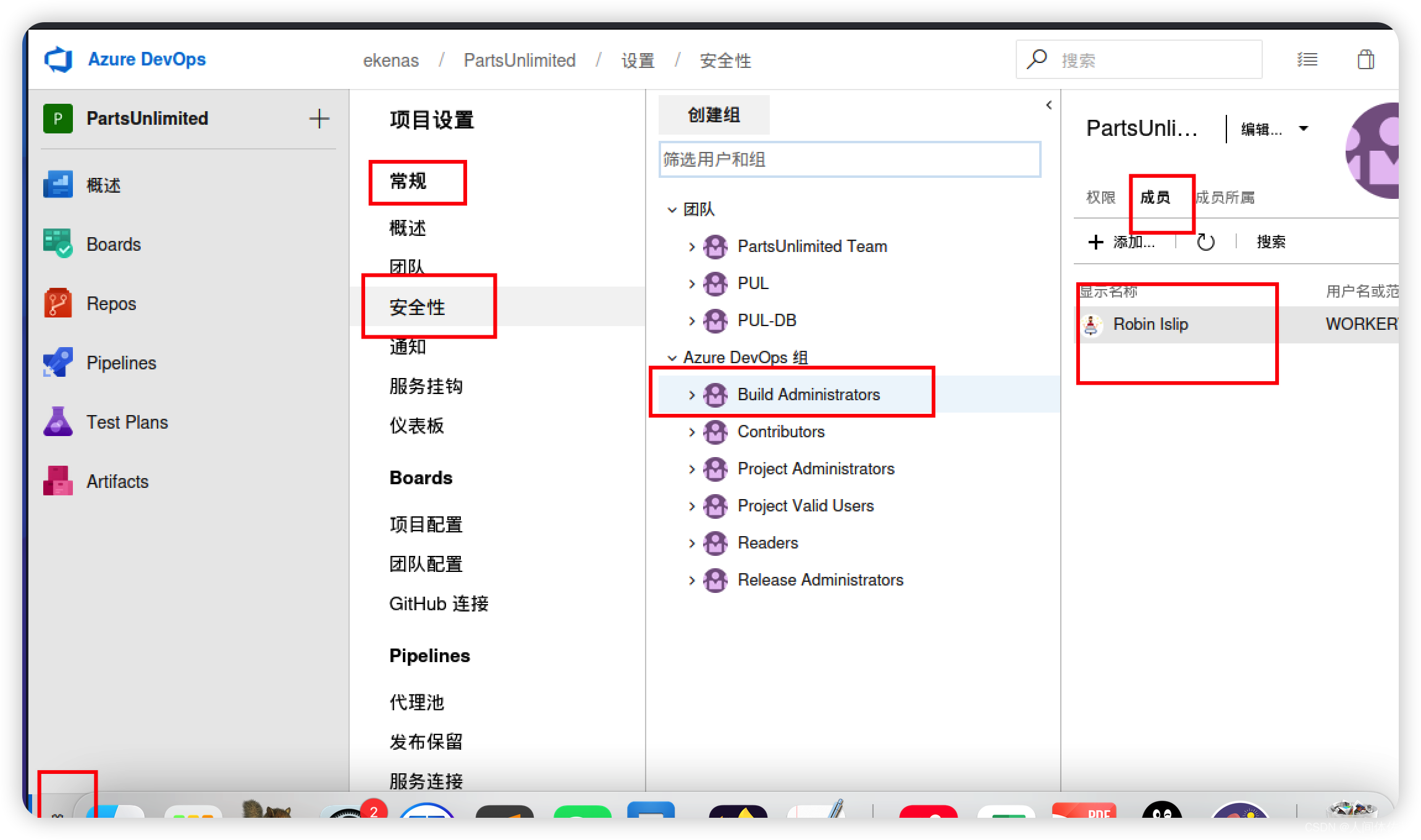Click the PUL group icon
The height and width of the screenshot is (840, 1421).
tap(715, 283)
